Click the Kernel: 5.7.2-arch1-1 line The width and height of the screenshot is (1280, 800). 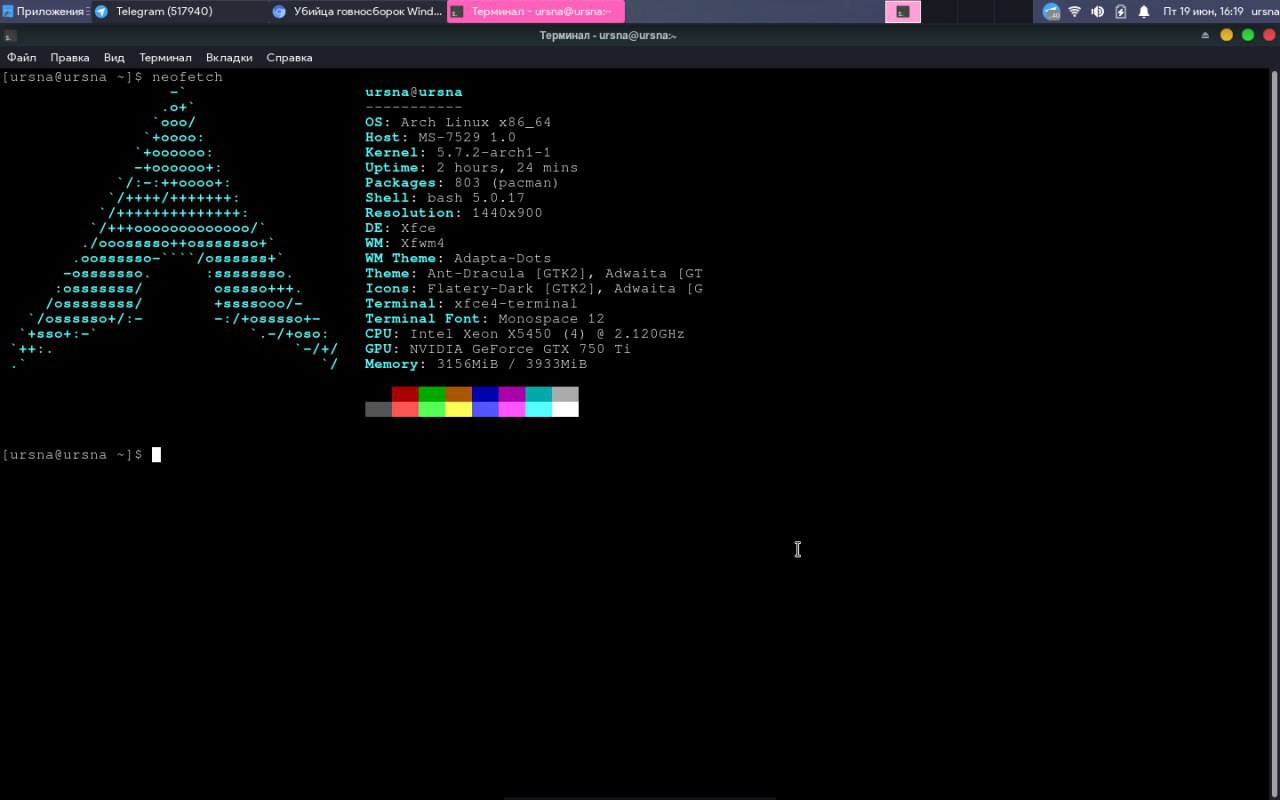pyautogui.click(x=458, y=152)
